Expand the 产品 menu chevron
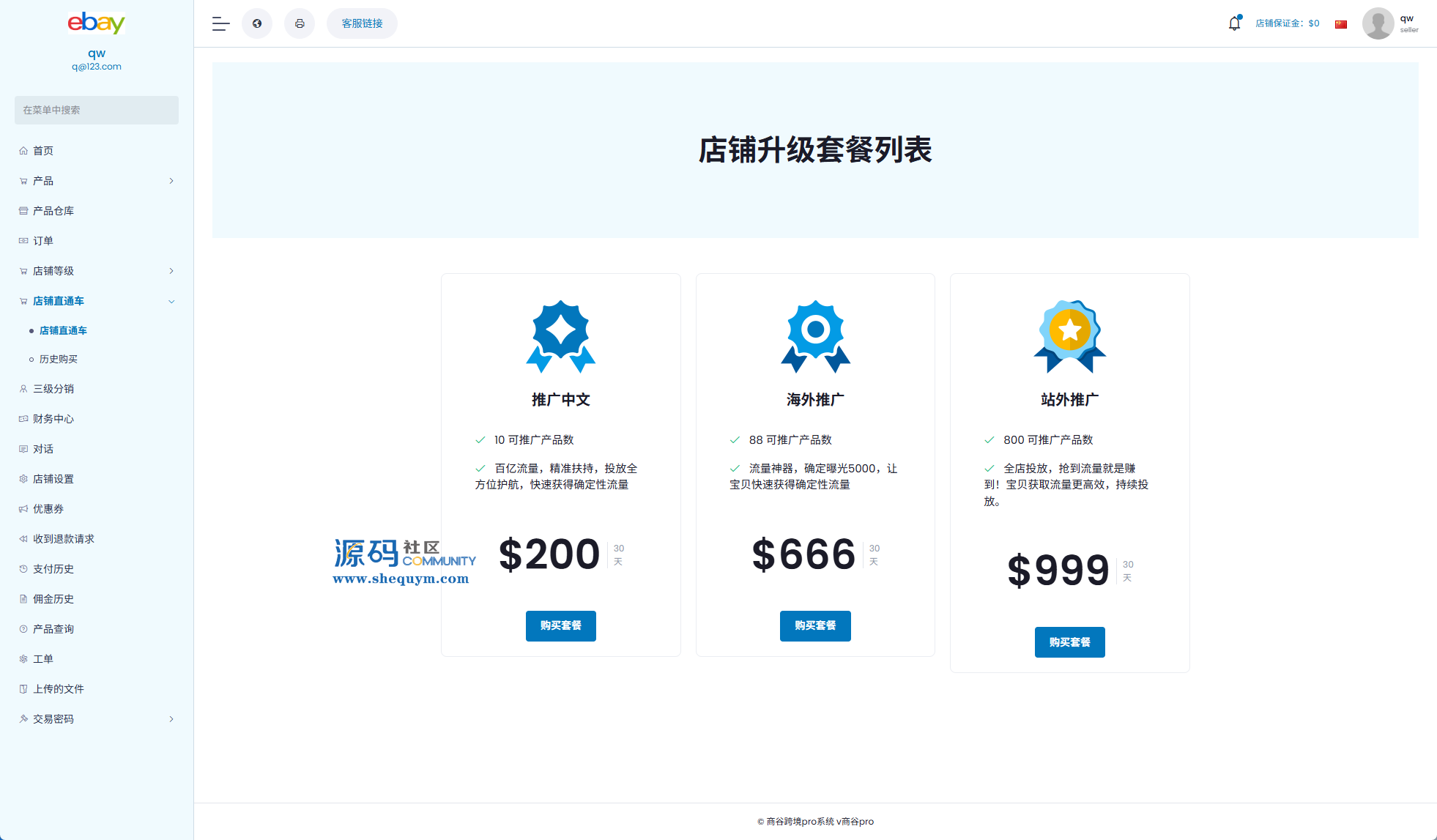 click(171, 181)
